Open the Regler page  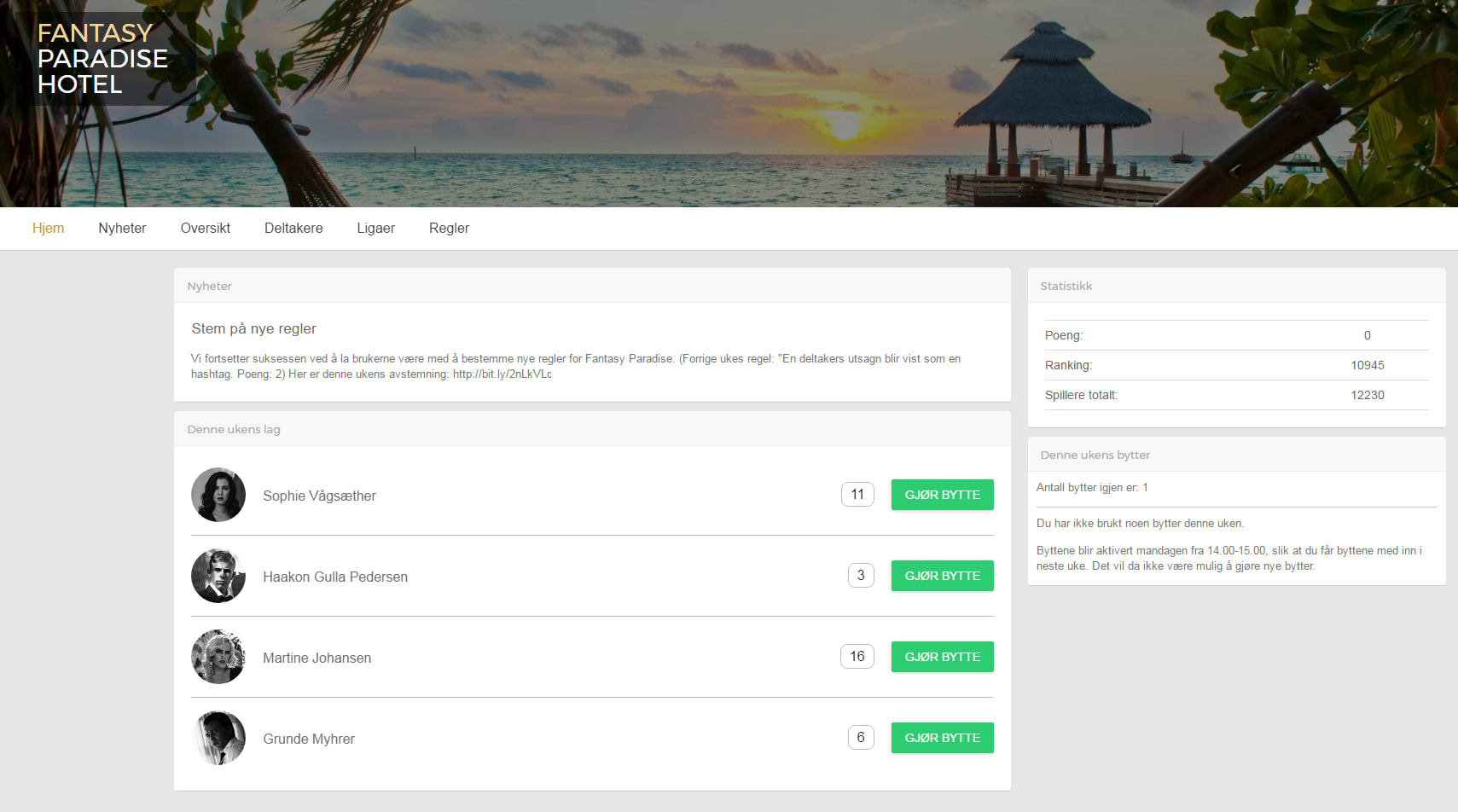(449, 229)
